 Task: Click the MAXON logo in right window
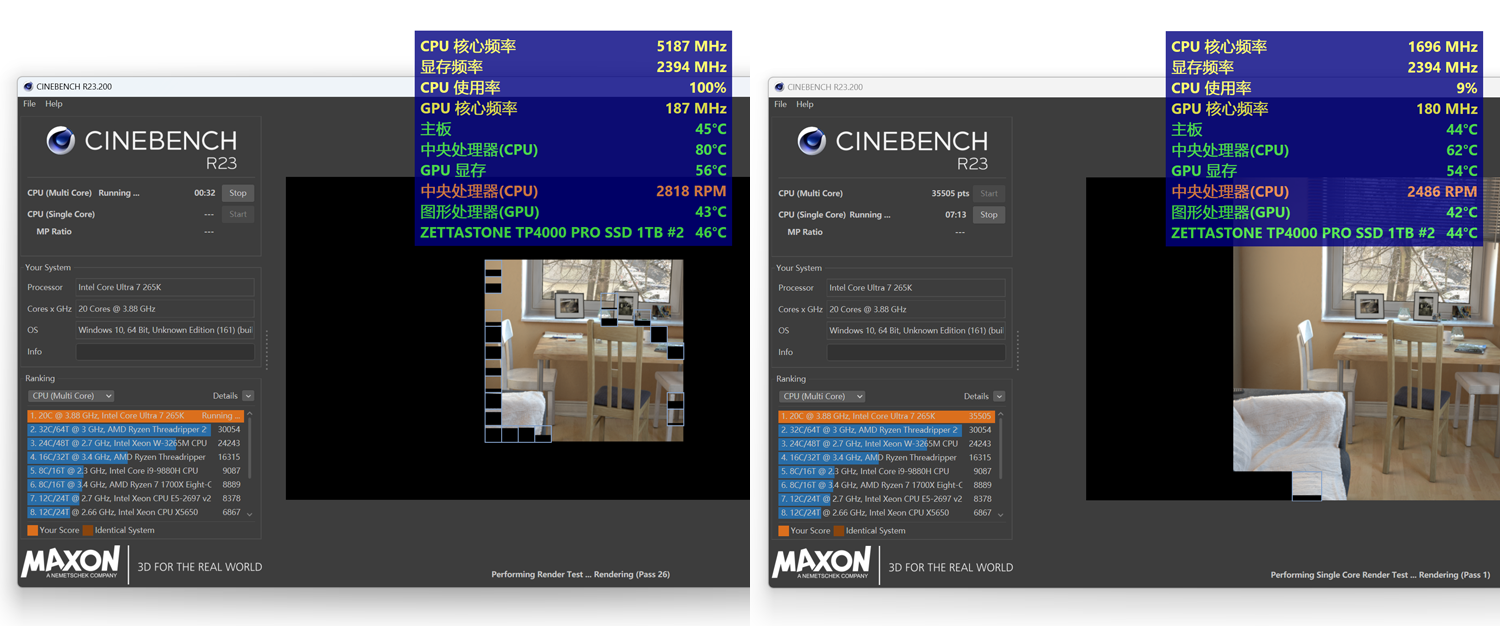tap(822, 563)
